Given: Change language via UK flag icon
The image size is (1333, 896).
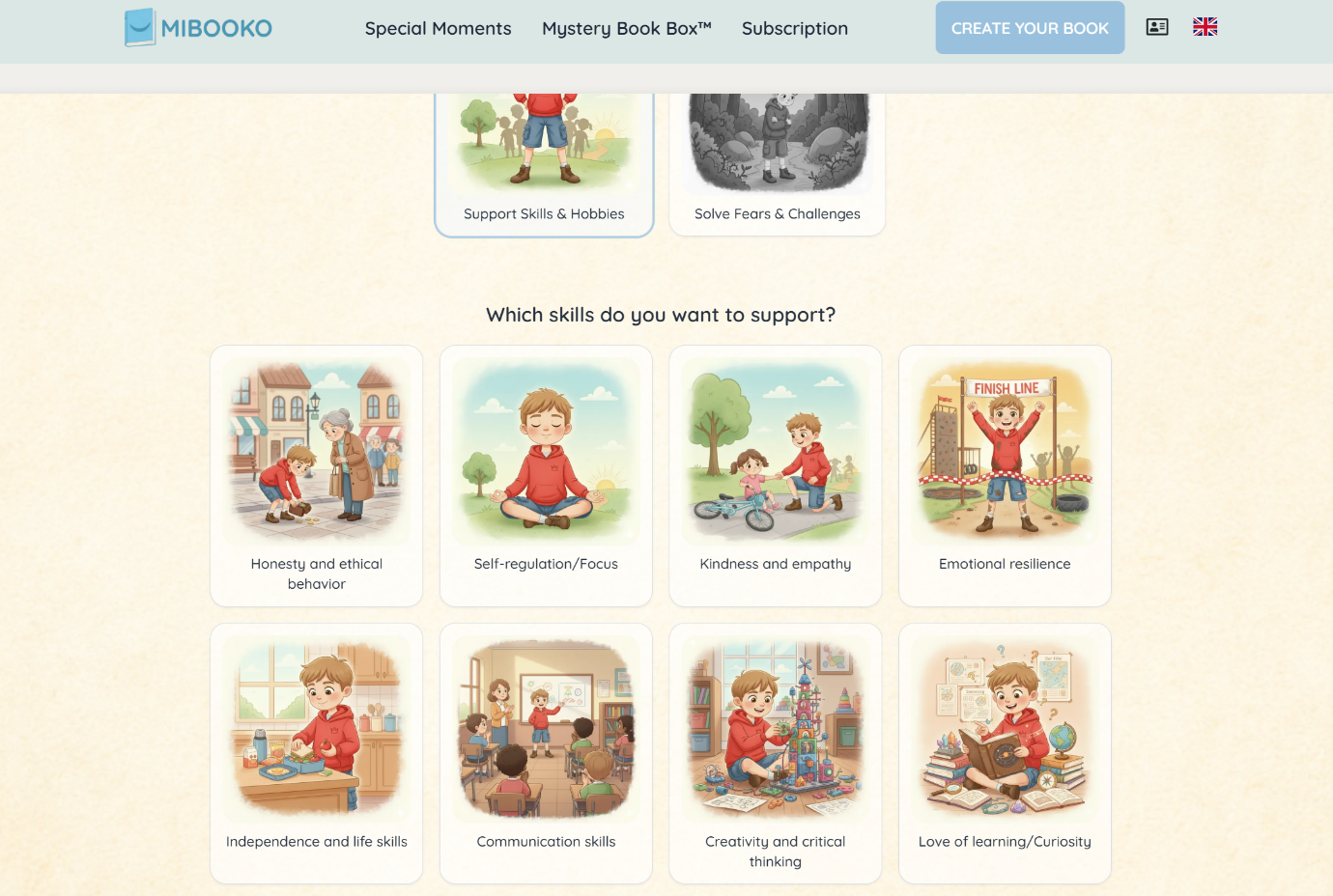Looking at the screenshot, I should [1205, 27].
